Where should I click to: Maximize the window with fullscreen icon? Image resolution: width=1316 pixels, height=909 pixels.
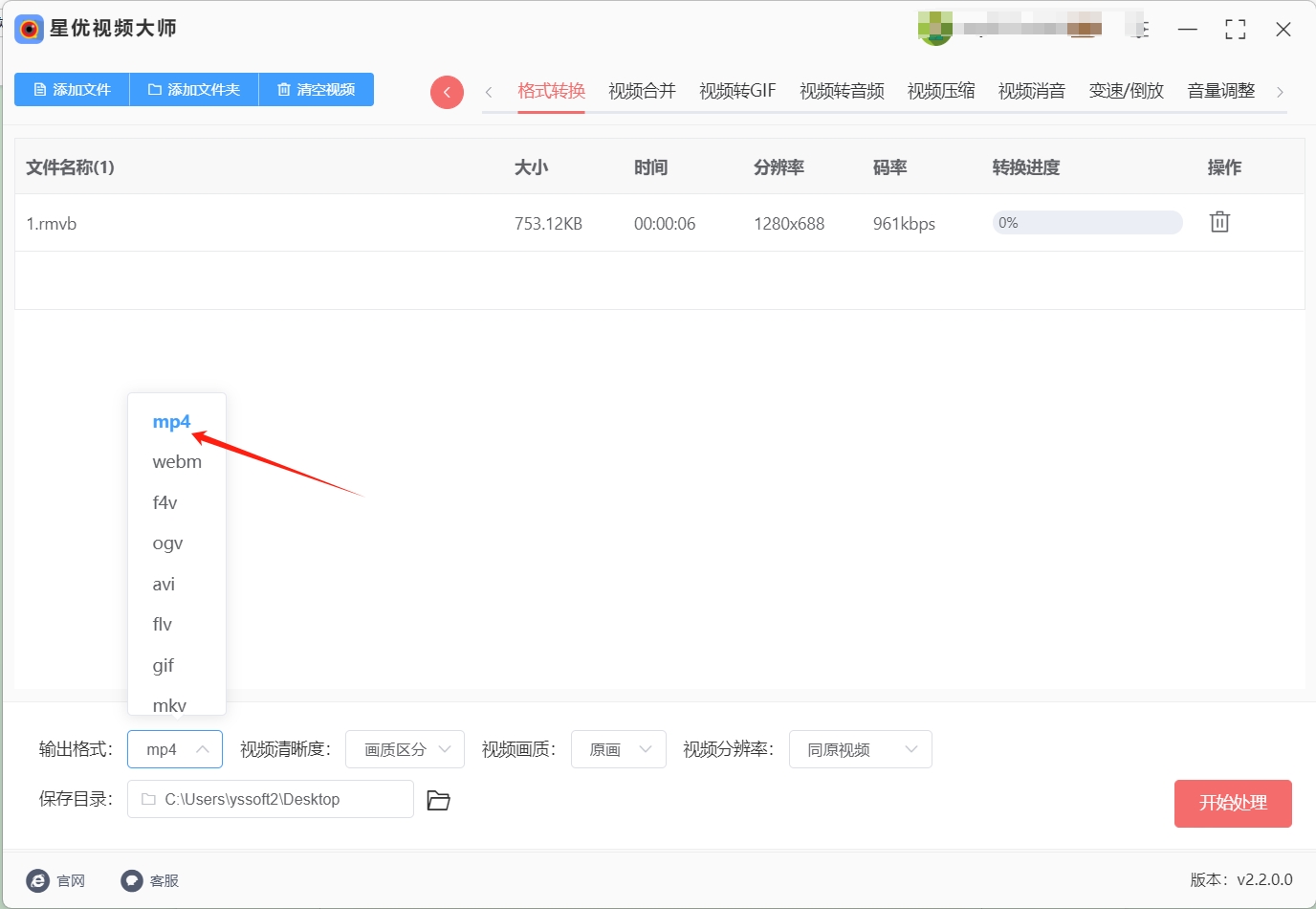click(x=1235, y=30)
